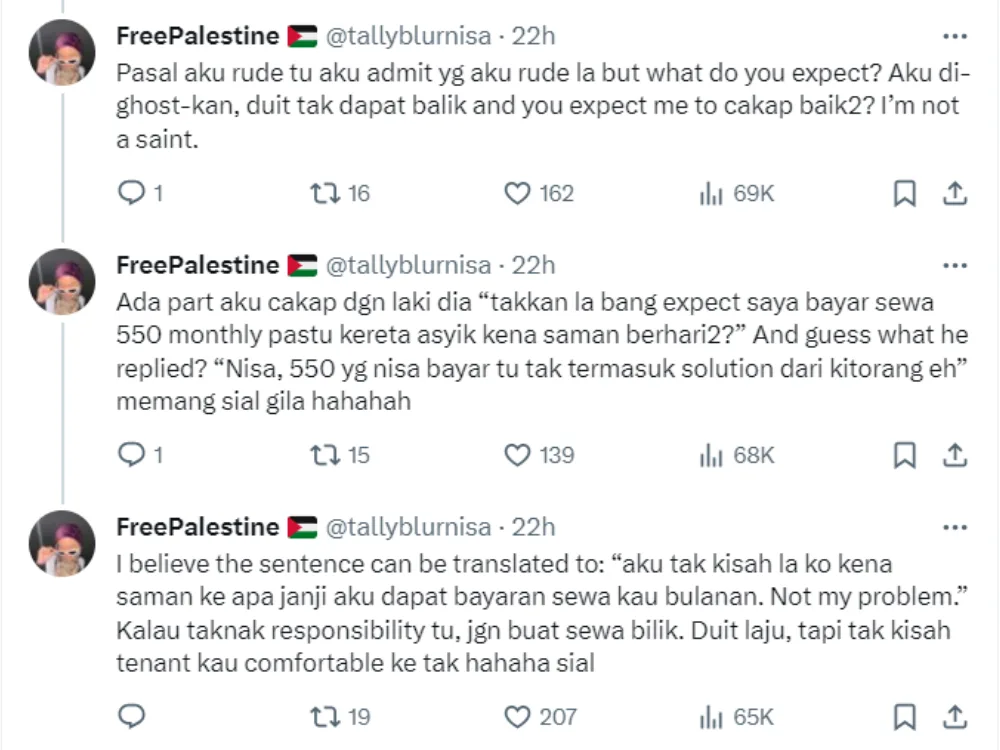Share the first tweet in thread
1000x750 pixels.
pyautogui.click(x=955, y=193)
